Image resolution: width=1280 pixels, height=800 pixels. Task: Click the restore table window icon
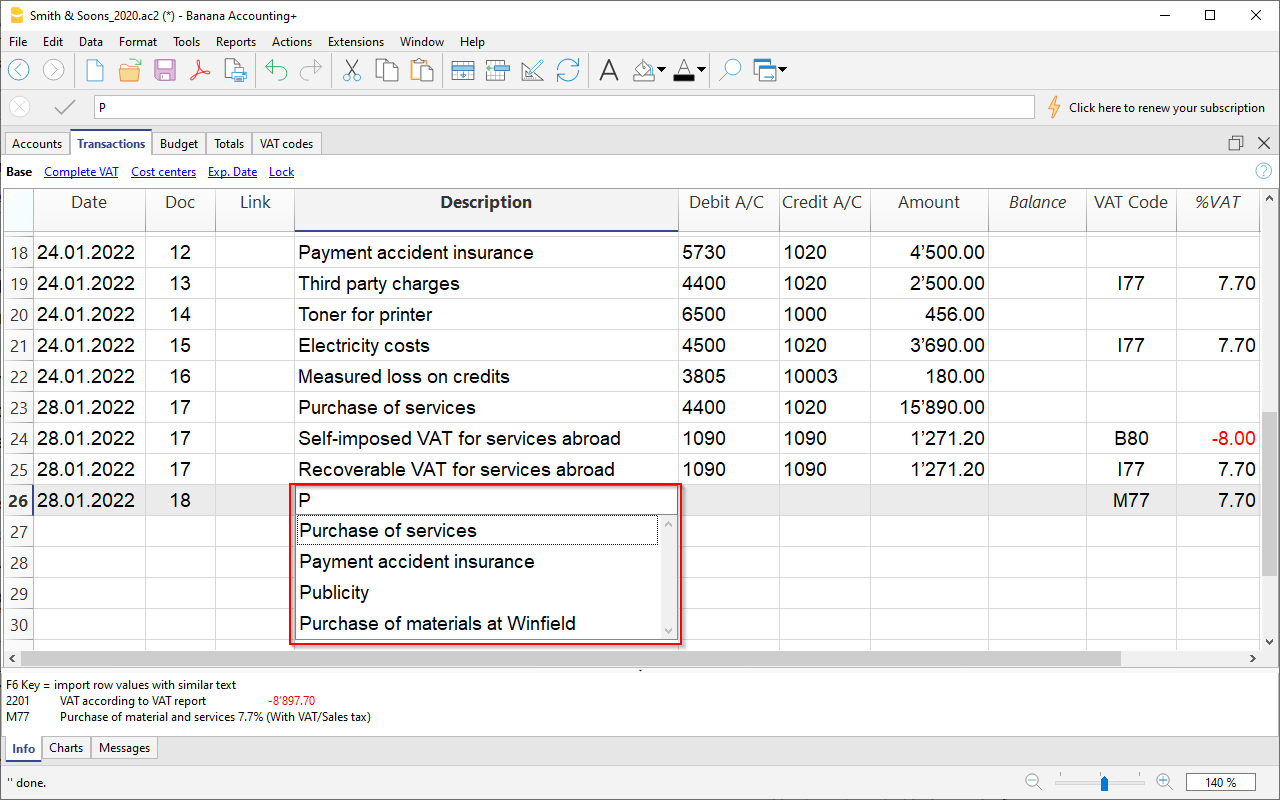[1236, 143]
